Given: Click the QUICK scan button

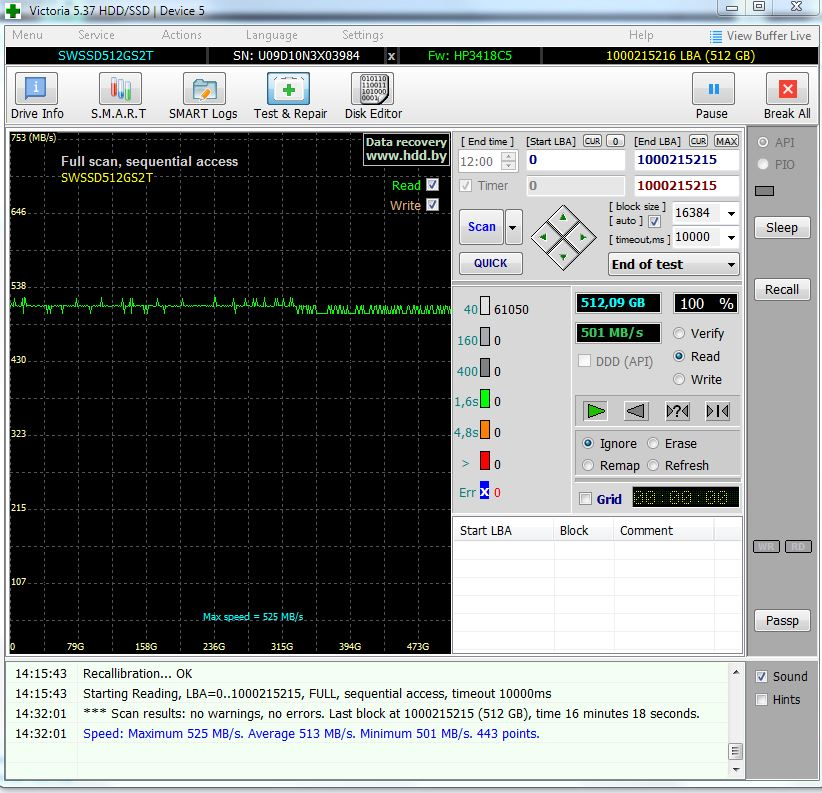Looking at the screenshot, I should (x=490, y=263).
